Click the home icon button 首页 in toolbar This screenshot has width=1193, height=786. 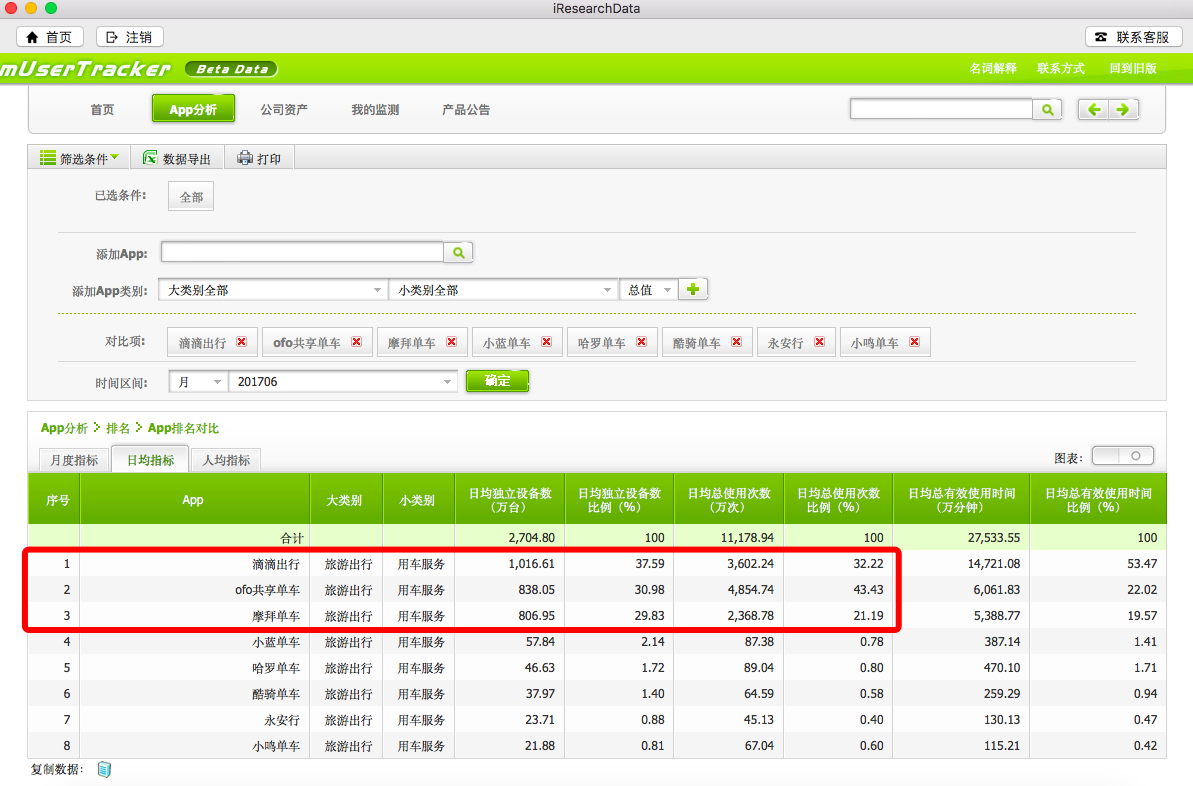pos(50,37)
